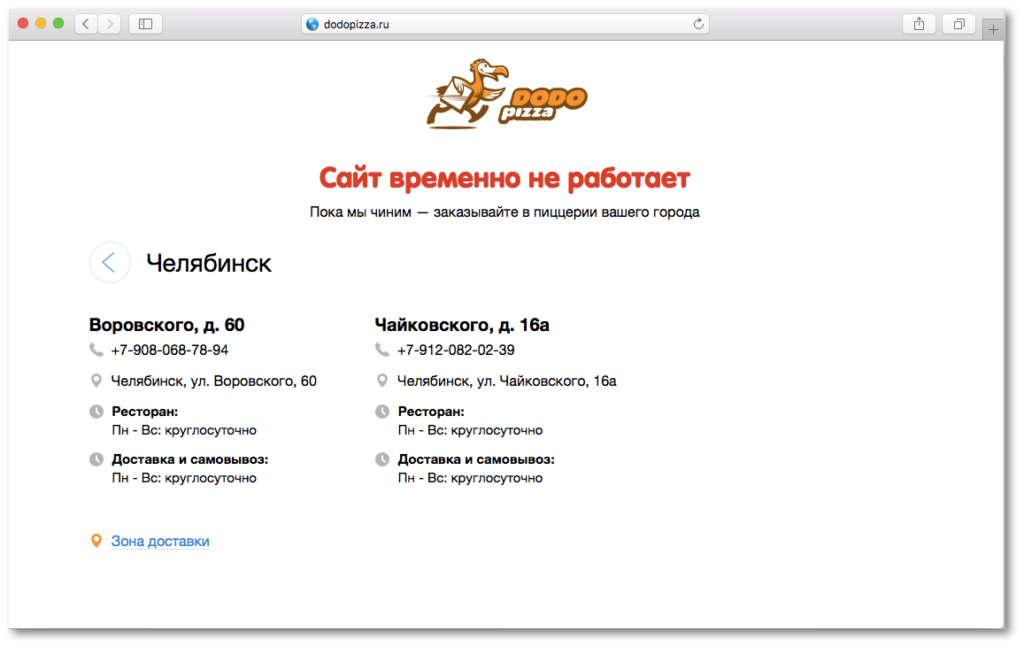
Task: Click phone icon for Чайковского pizzeria
Action: [x=382, y=350]
